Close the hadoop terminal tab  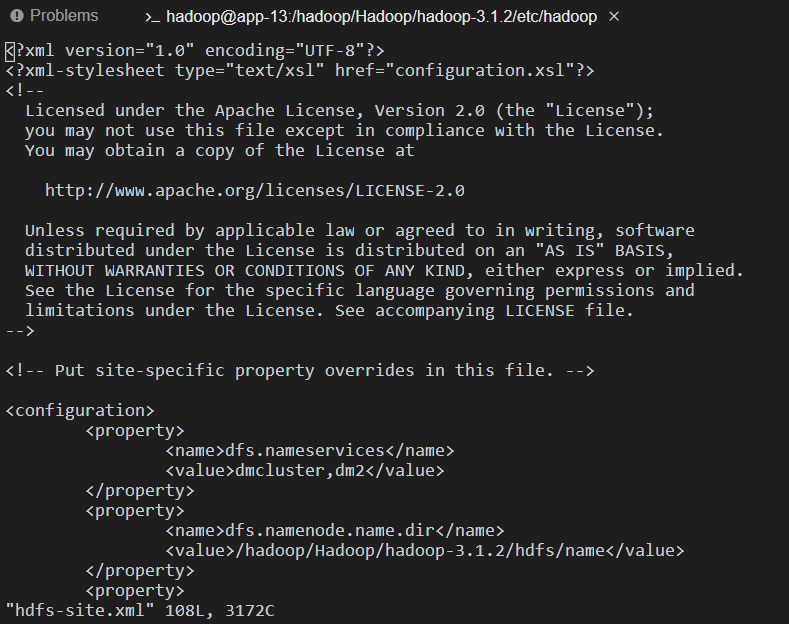614,17
